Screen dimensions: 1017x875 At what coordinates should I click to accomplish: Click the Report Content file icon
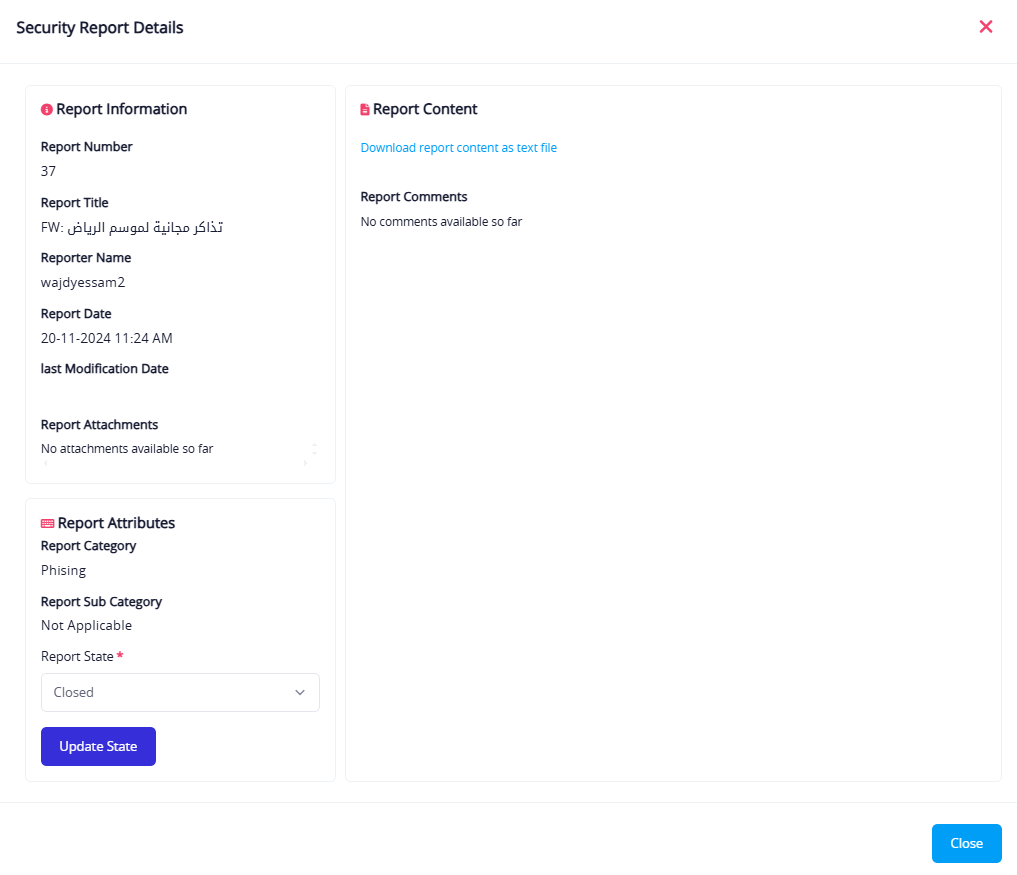tap(365, 110)
